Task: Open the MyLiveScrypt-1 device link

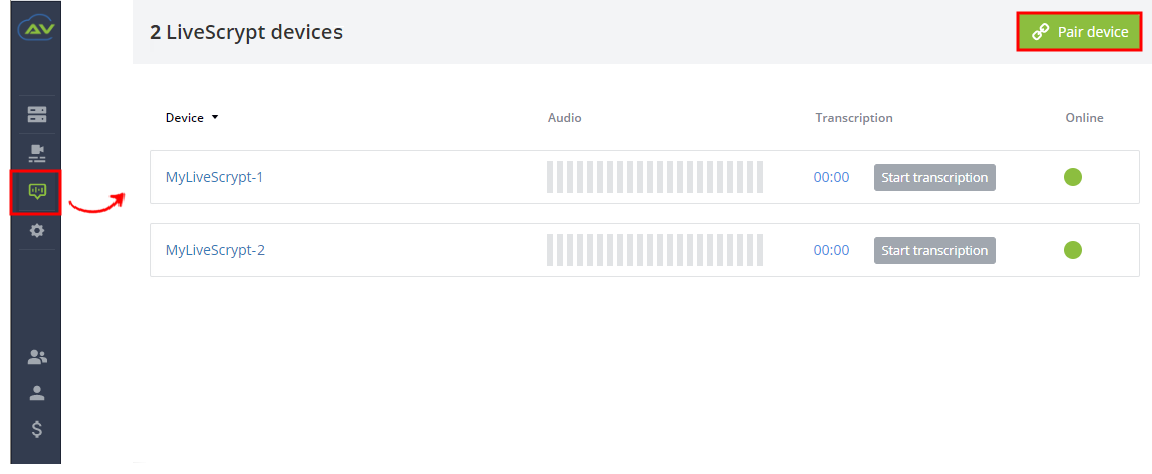Action: click(215, 177)
